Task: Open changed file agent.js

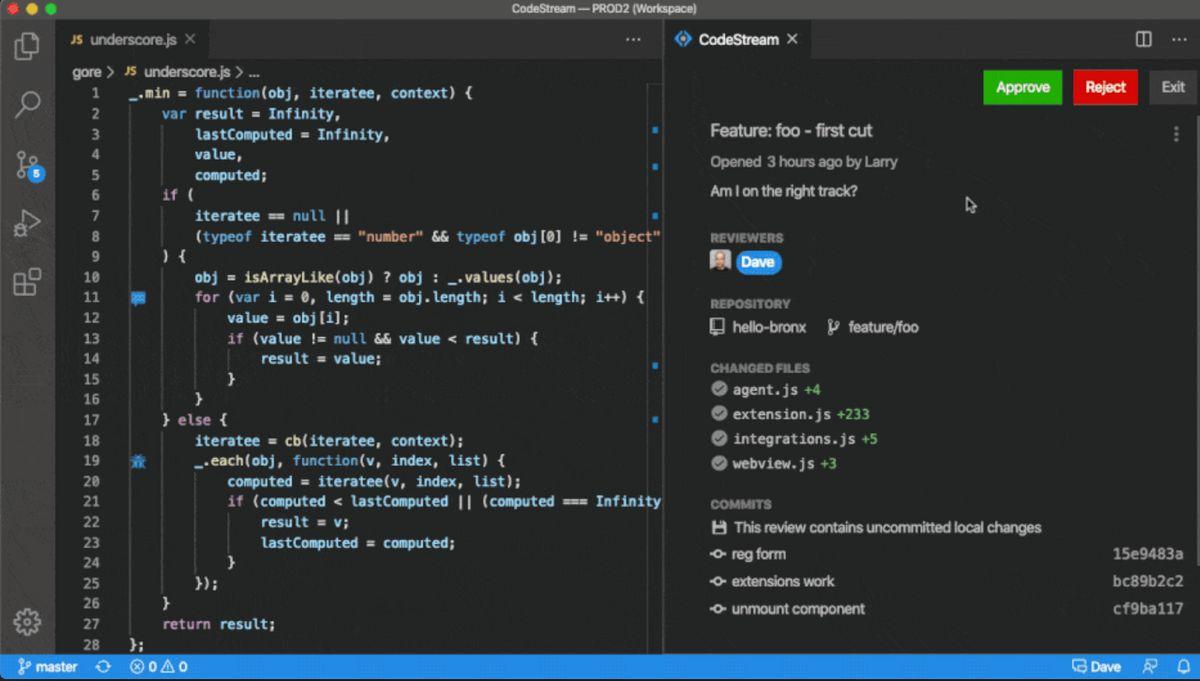Action: coord(766,389)
